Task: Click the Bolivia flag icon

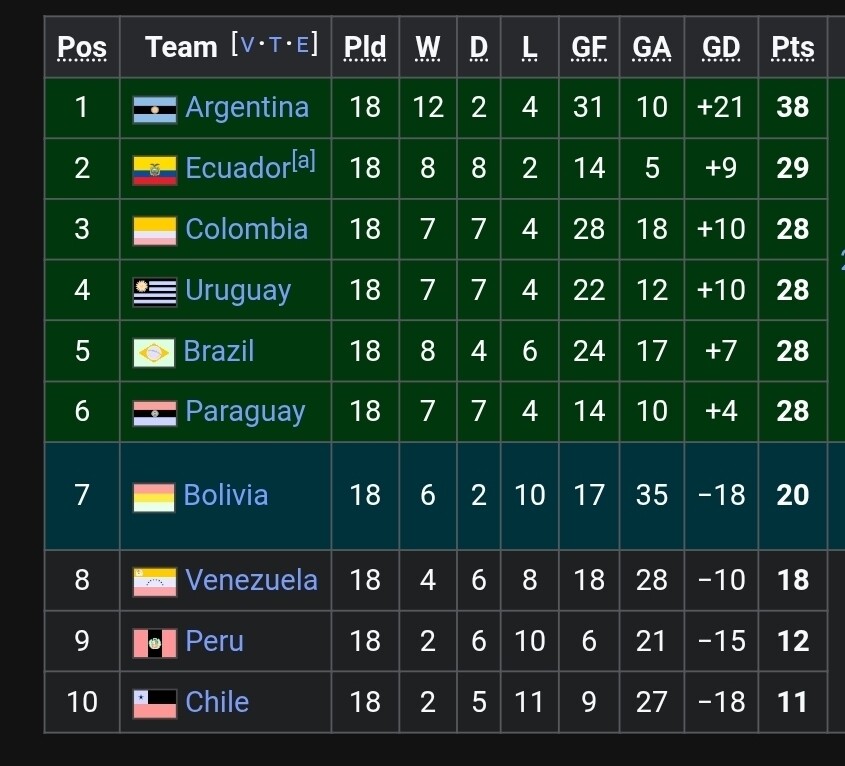Action: tap(154, 497)
